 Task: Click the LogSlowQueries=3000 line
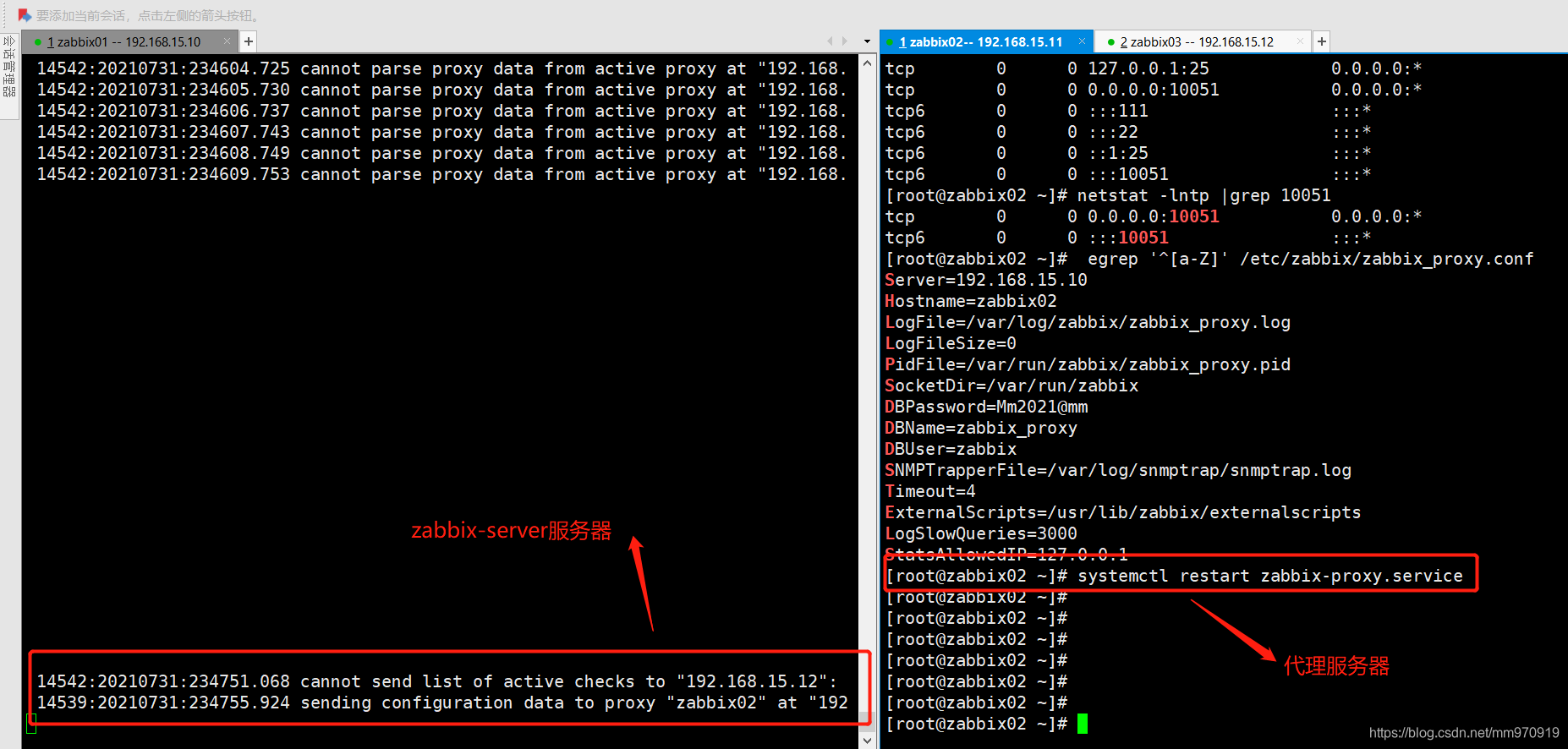point(981,533)
